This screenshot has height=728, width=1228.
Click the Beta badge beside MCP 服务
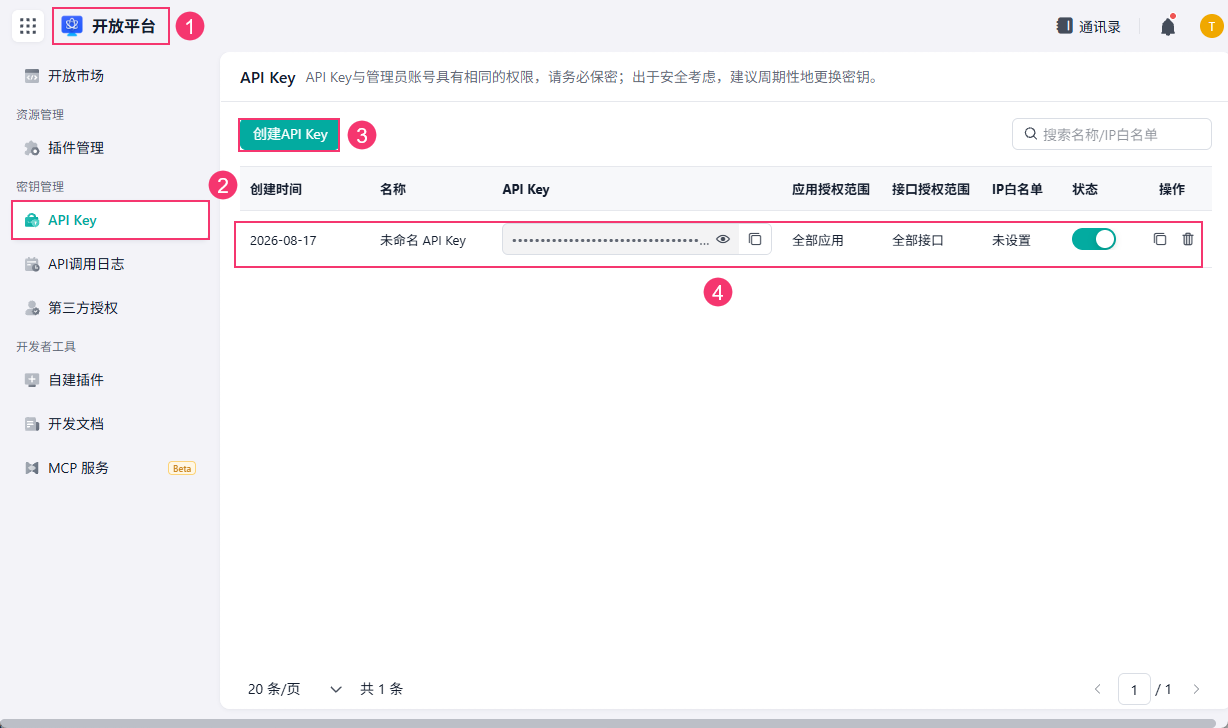(x=182, y=468)
